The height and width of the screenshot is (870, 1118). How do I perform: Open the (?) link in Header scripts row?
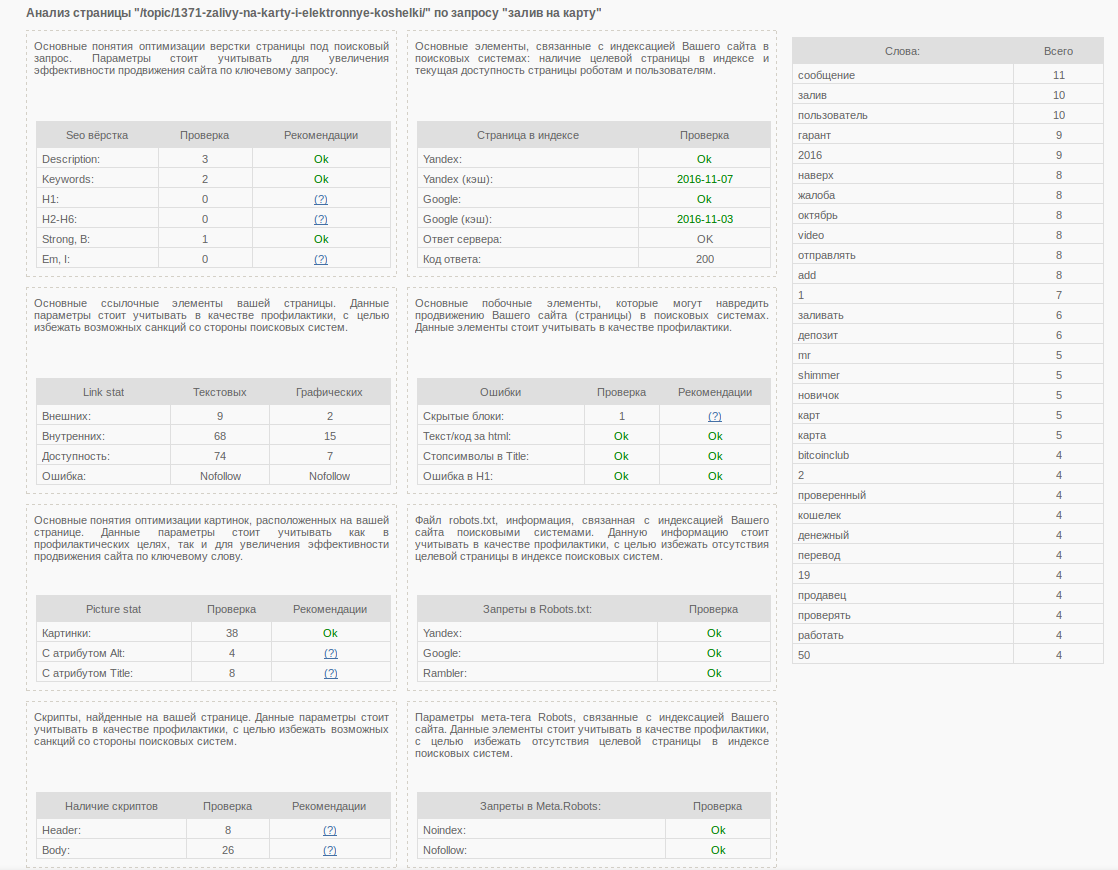[x=329, y=830]
